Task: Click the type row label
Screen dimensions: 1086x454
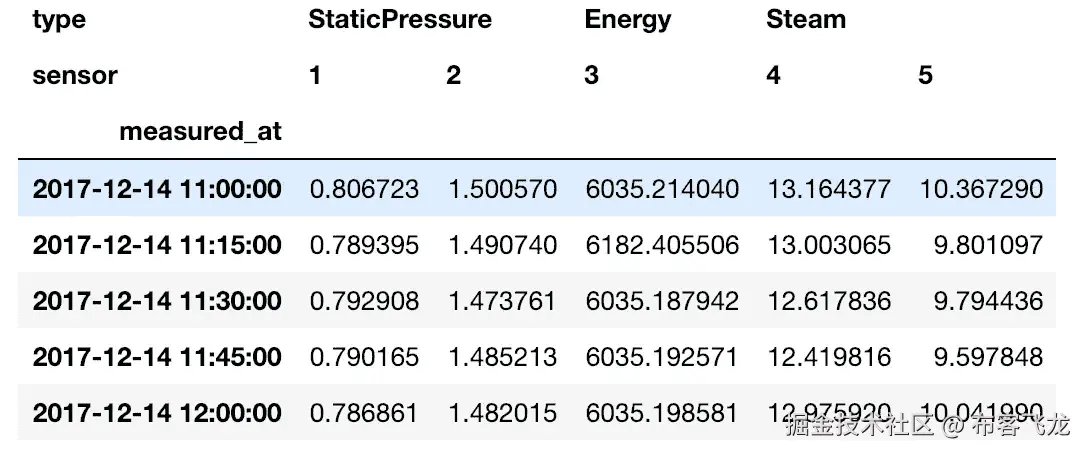Action: click(58, 21)
